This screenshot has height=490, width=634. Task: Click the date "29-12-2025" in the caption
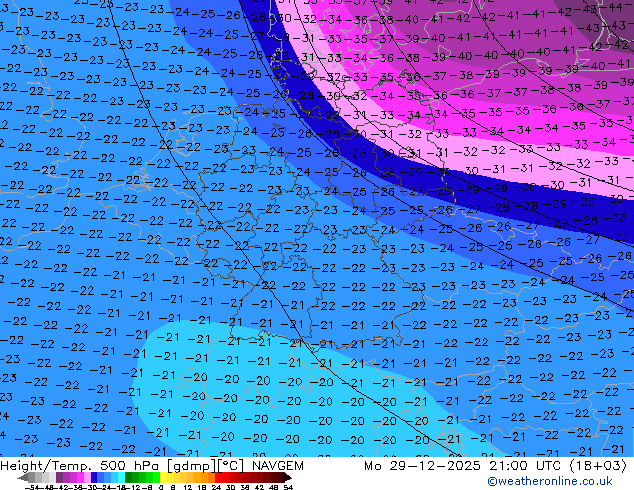point(436,466)
